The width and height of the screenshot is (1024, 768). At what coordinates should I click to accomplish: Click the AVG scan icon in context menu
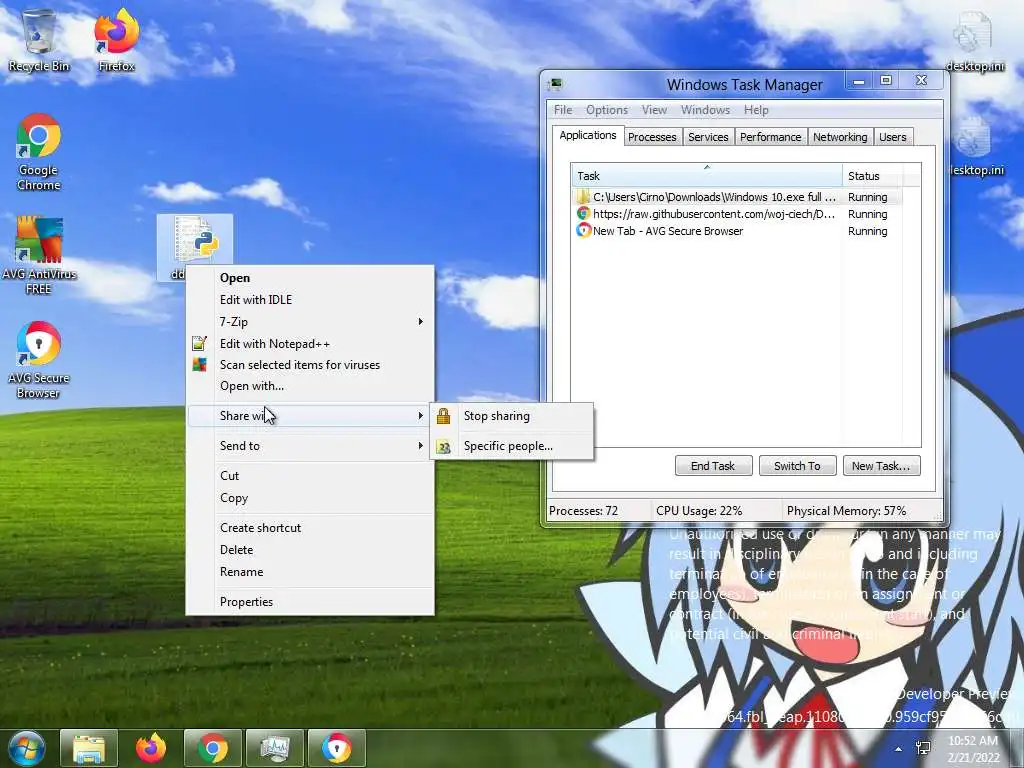(x=199, y=365)
